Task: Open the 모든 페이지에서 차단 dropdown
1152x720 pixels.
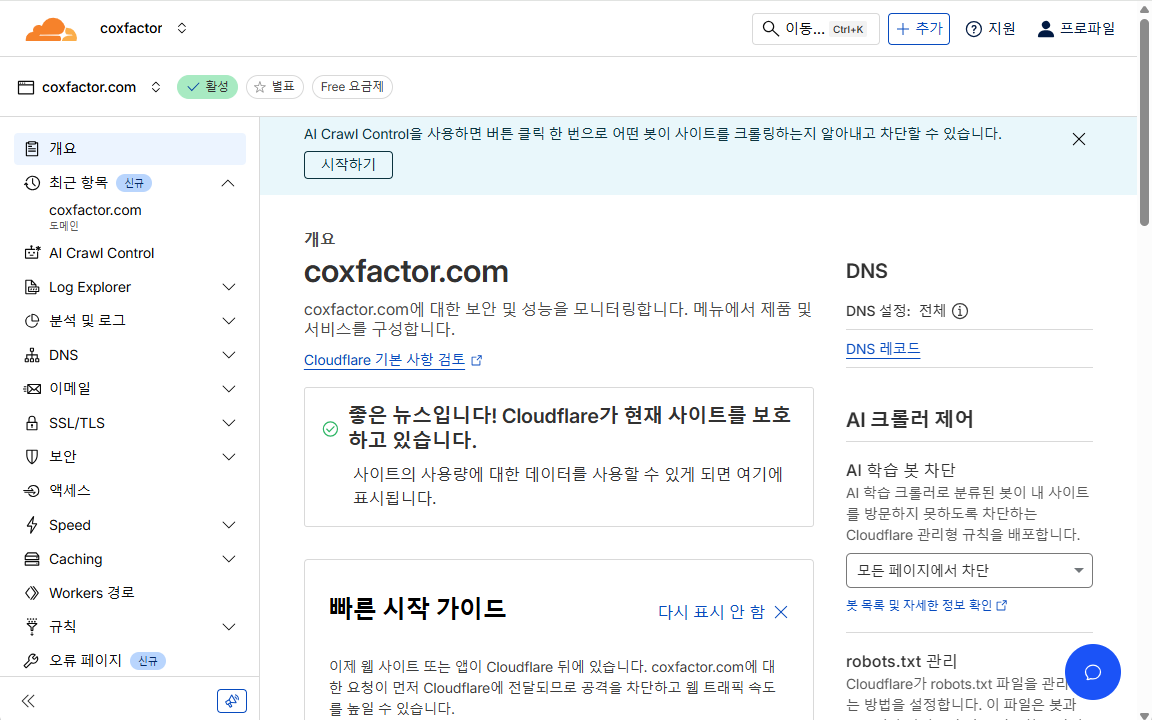Action: [969, 570]
